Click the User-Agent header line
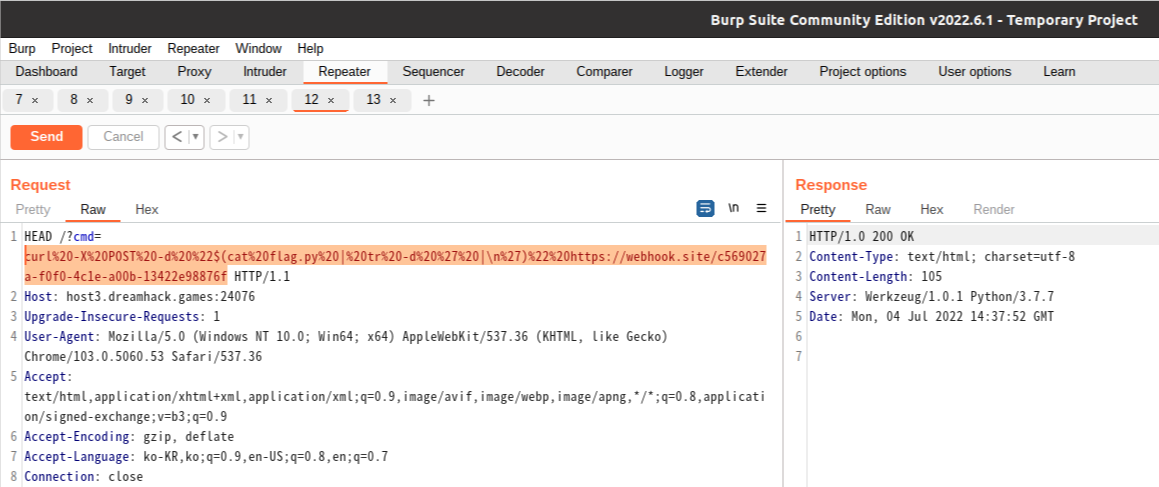This screenshot has height=487, width=1159. coord(346,347)
